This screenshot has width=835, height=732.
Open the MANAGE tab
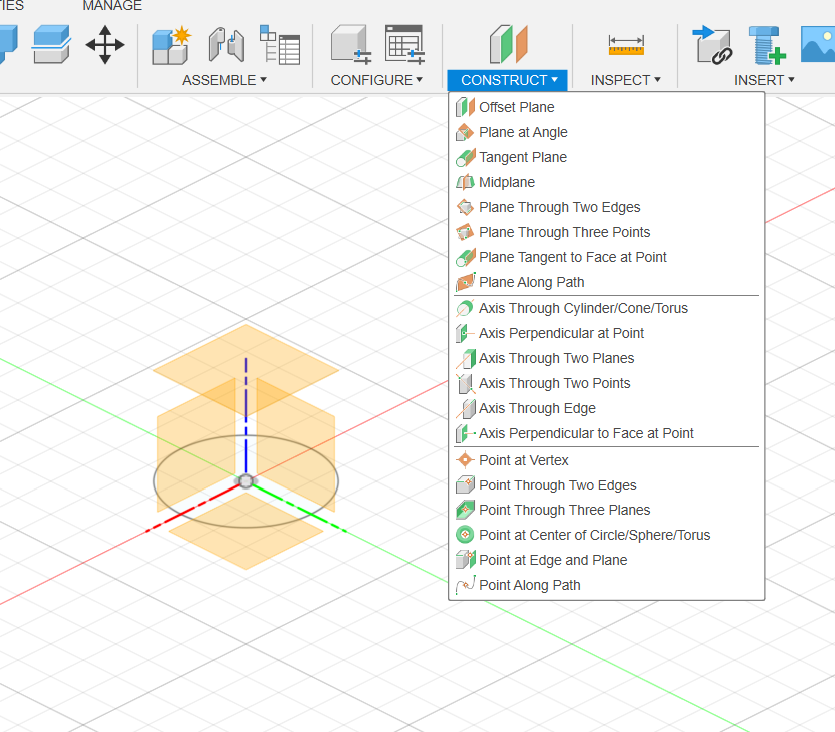click(112, 6)
